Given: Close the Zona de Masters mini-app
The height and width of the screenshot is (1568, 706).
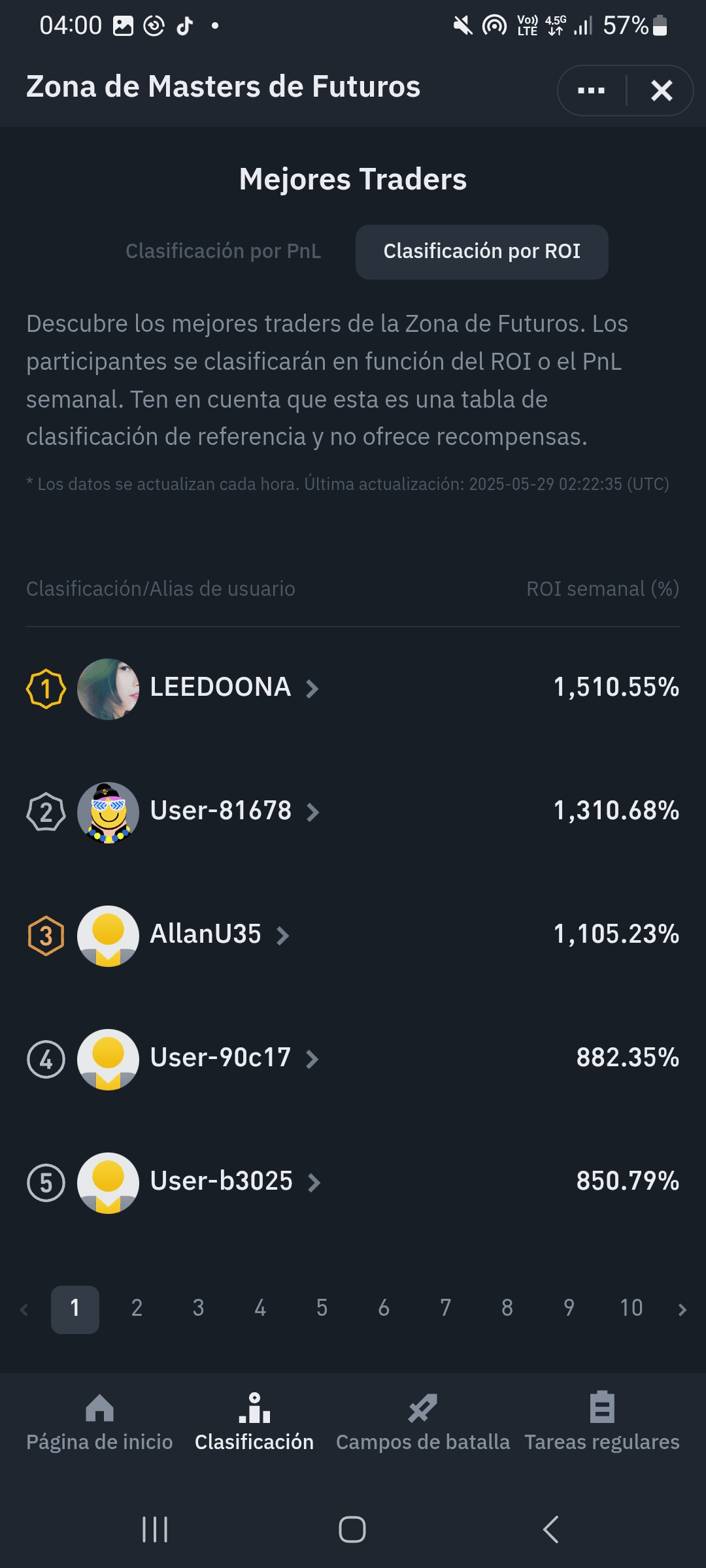Looking at the screenshot, I should tap(662, 91).
